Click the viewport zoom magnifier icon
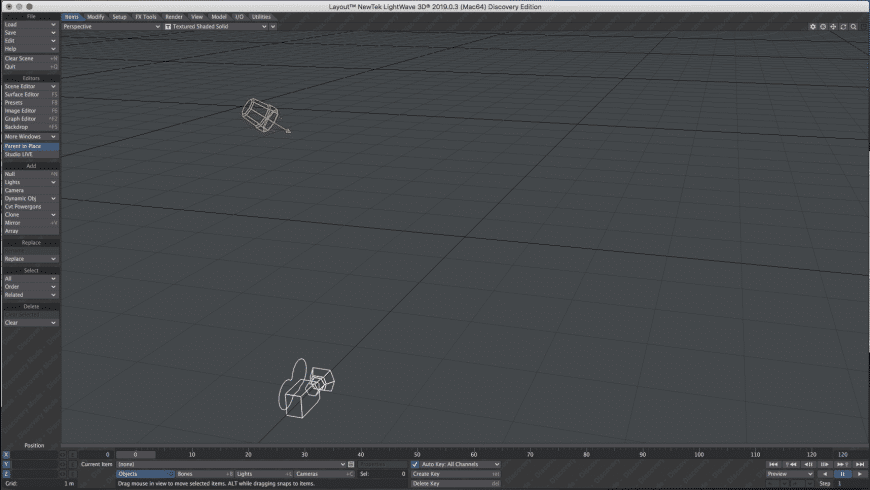The width and height of the screenshot is (870, 490). pyautogui.click(x=853, y=27)
